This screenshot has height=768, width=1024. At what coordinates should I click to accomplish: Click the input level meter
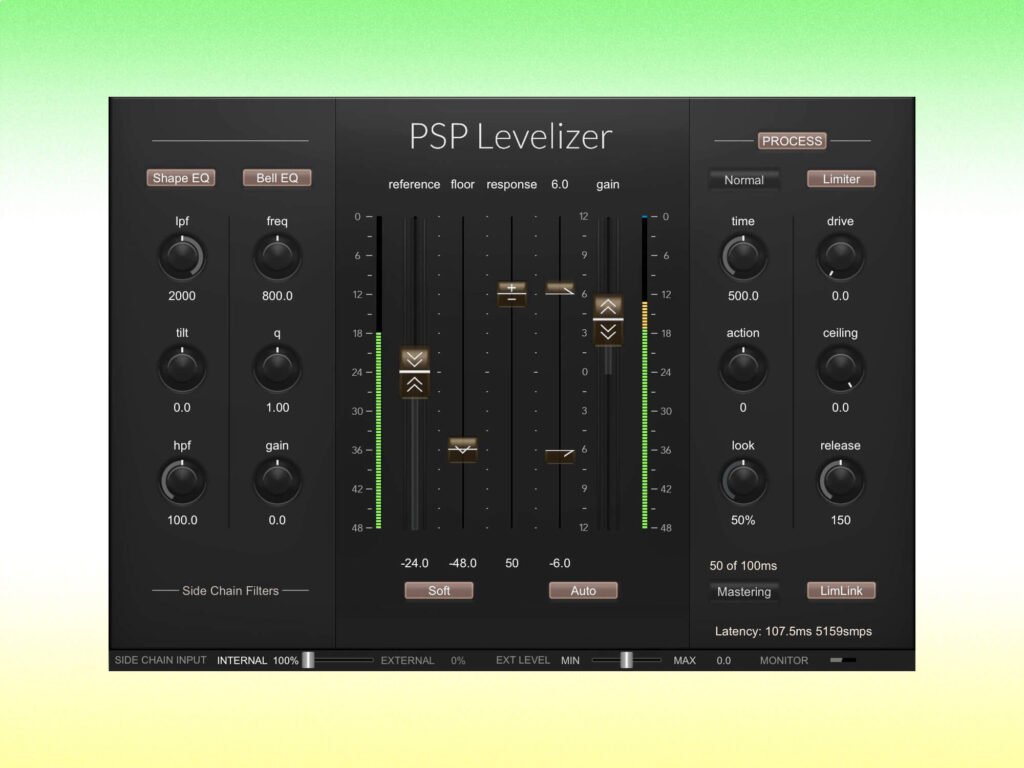378,372
